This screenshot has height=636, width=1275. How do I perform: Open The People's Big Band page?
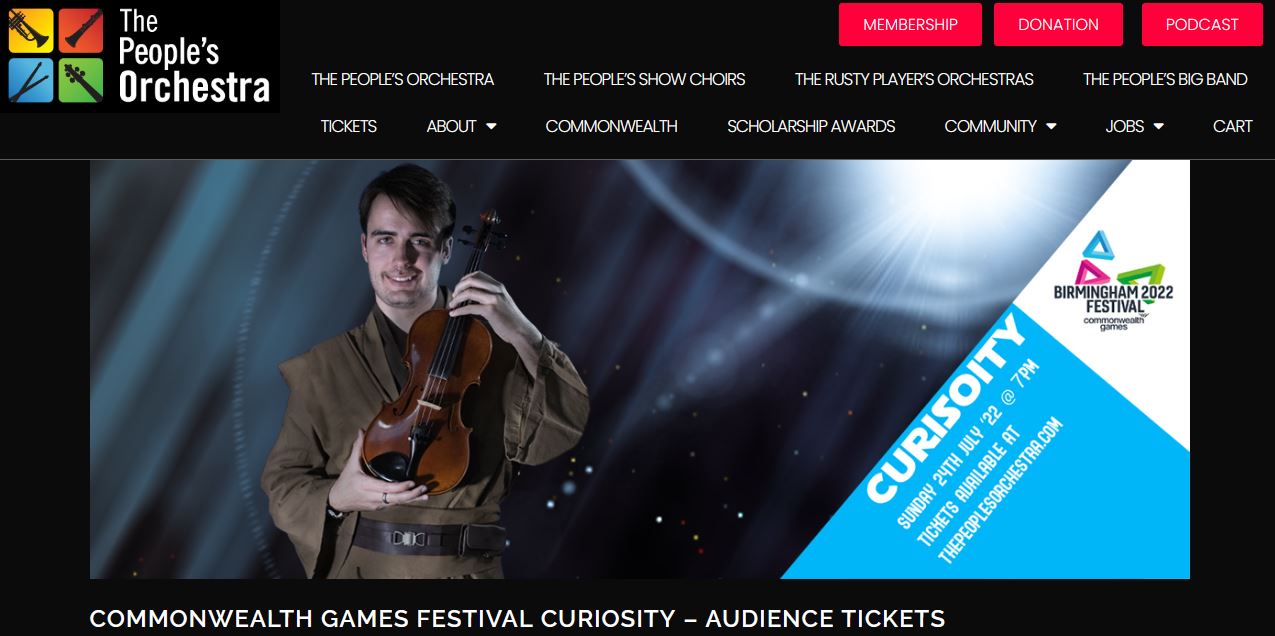[1165, 79]
